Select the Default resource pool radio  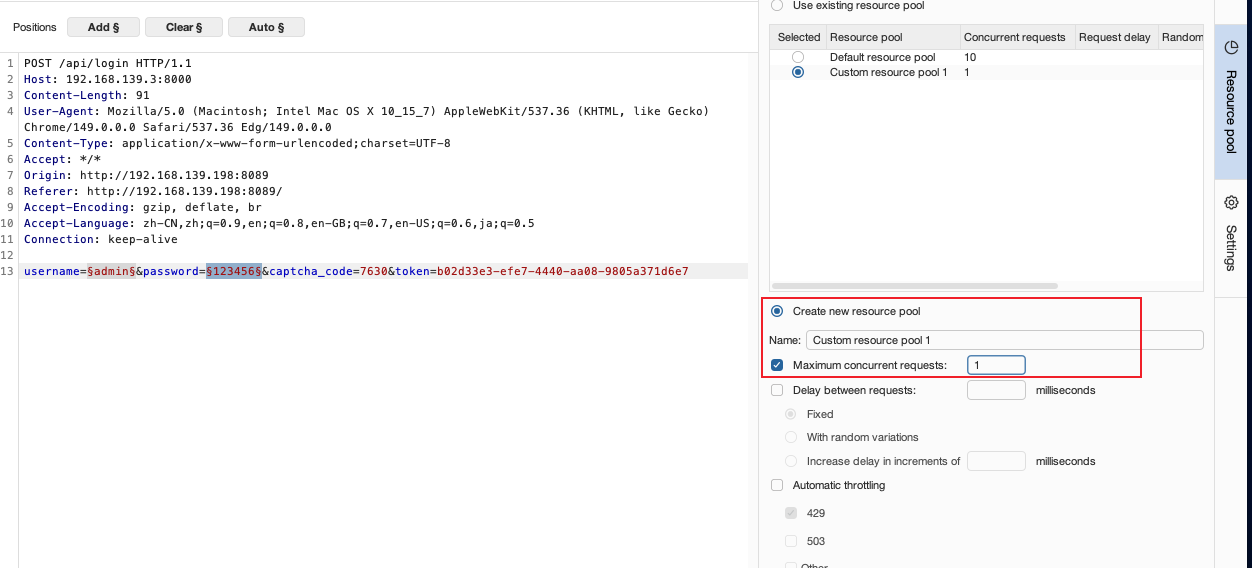pyautogui.click(x=798, y=58)
